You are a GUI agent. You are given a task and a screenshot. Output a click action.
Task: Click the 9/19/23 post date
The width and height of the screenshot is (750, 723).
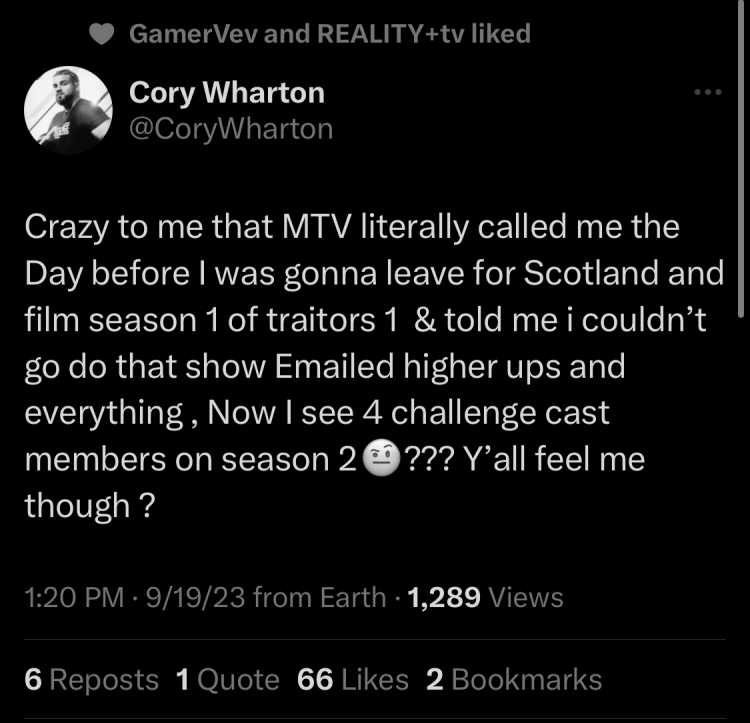click(195, 598)
